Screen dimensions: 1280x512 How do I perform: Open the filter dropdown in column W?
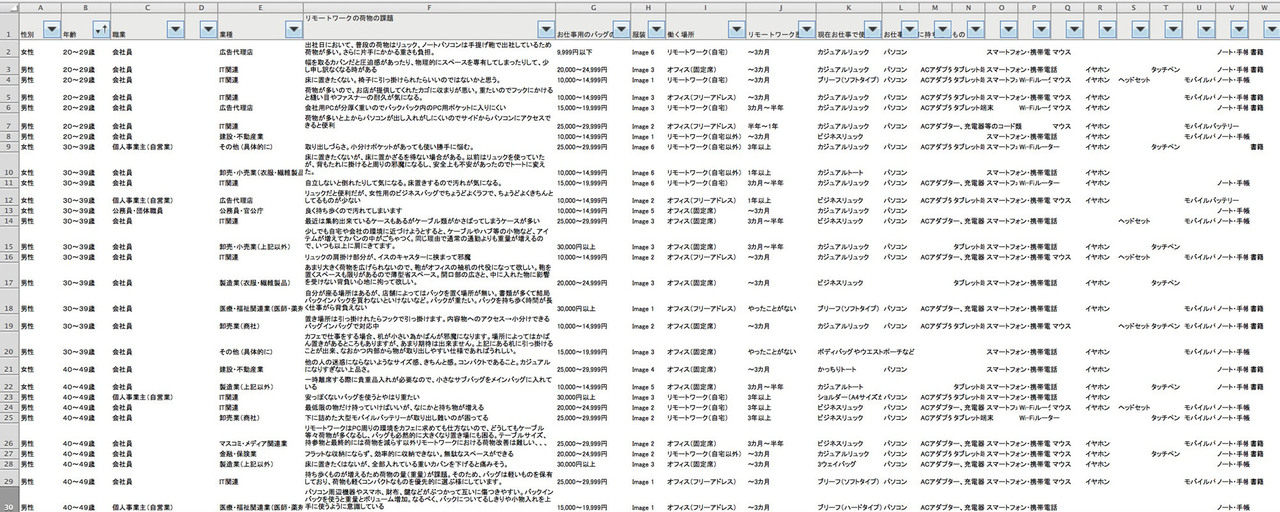coord(1270,30)
